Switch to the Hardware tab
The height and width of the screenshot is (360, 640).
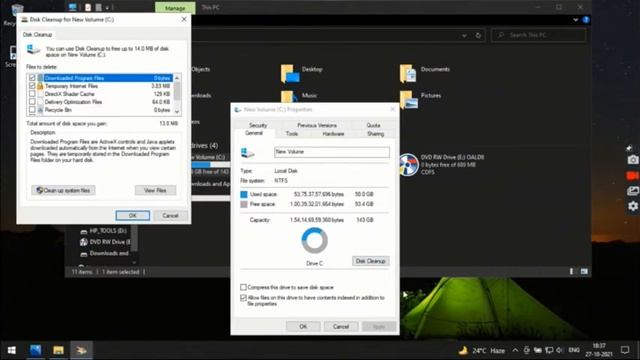coord(333,134)
